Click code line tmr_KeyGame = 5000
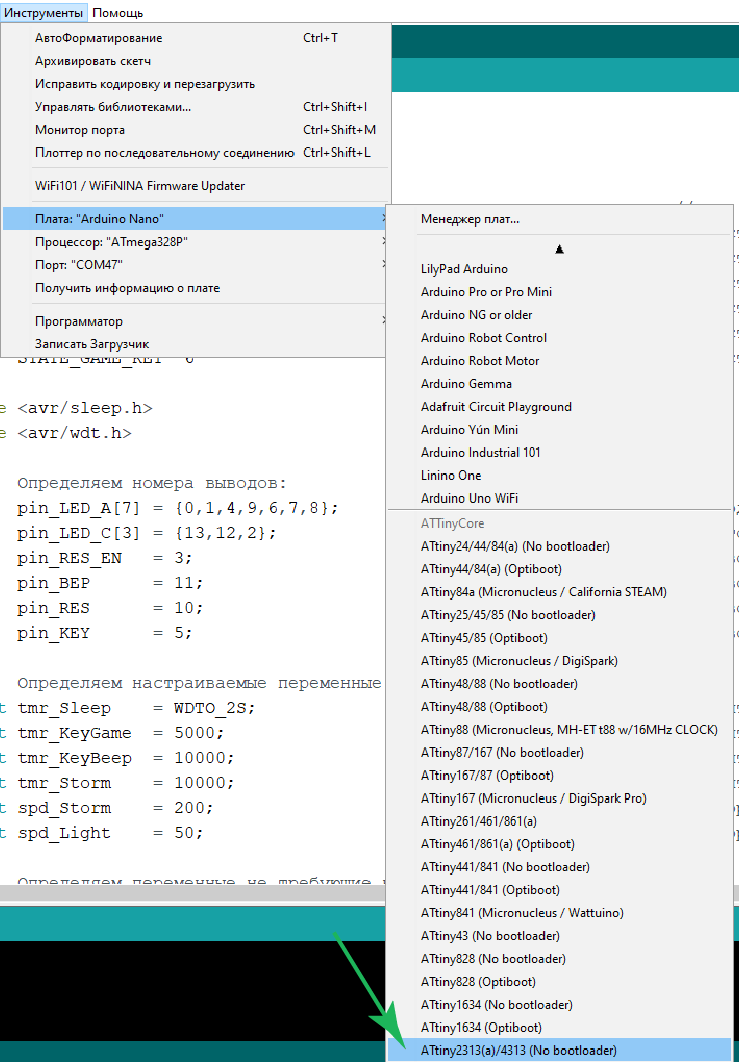 click(121, 734)
